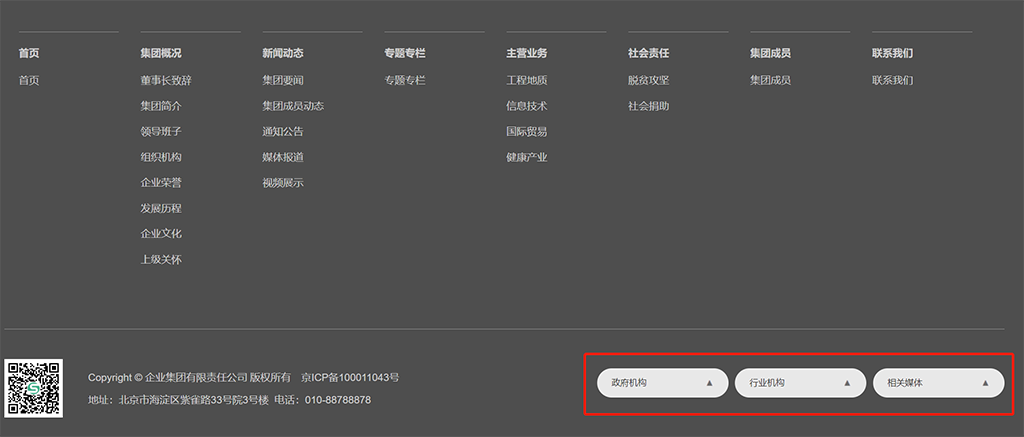Open 视频展示 link
Image resolution: width=1024 pixels, height=437 pixels.
[283, 183]
